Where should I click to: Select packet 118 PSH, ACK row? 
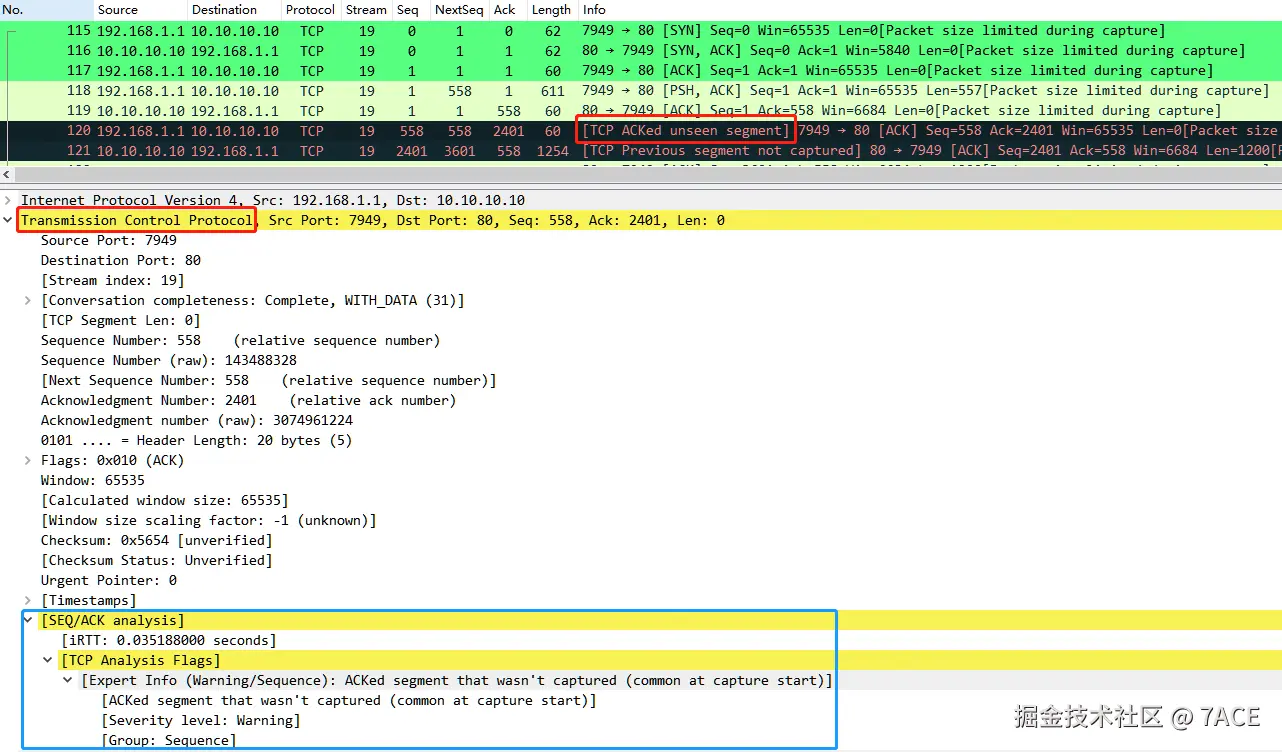(641, 90)
